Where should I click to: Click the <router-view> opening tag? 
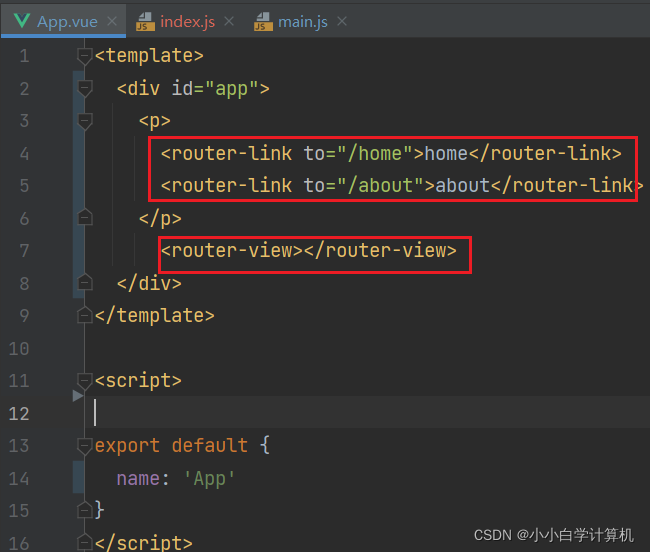[232, 250]
